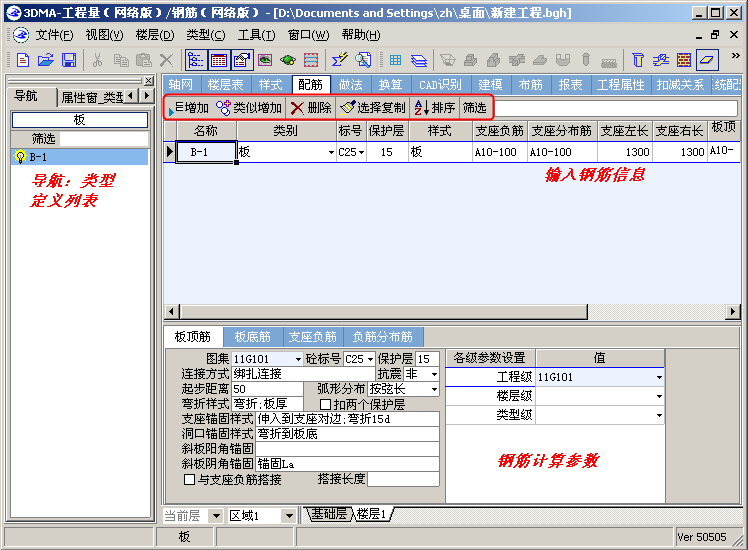
Task: Switch to the 负筋分布筋 tab
Action: 382,337
